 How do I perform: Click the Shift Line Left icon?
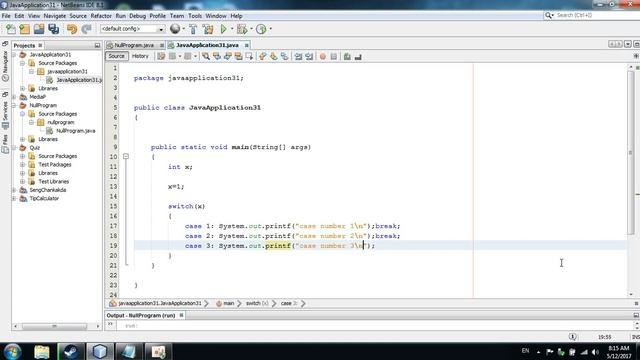(x=298, y=57)
